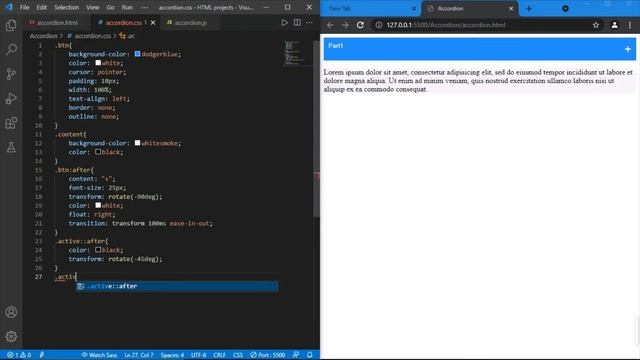
Task: Click line number 27 in the gutter
Action: point(39,277)
